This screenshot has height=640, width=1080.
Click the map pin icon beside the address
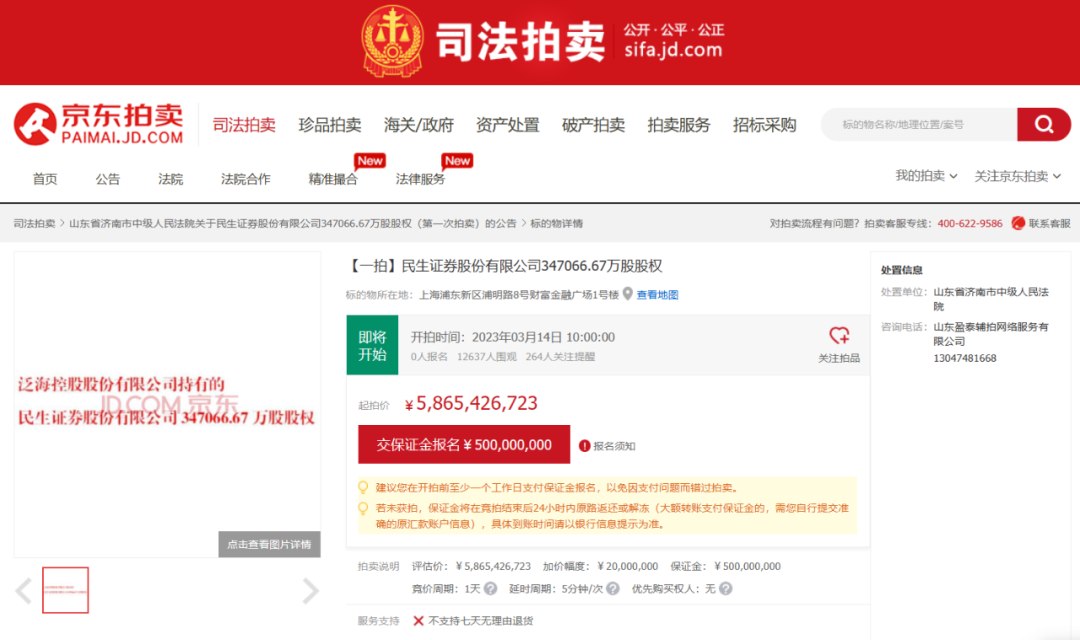pyautogui.click(x=628, y=294)
